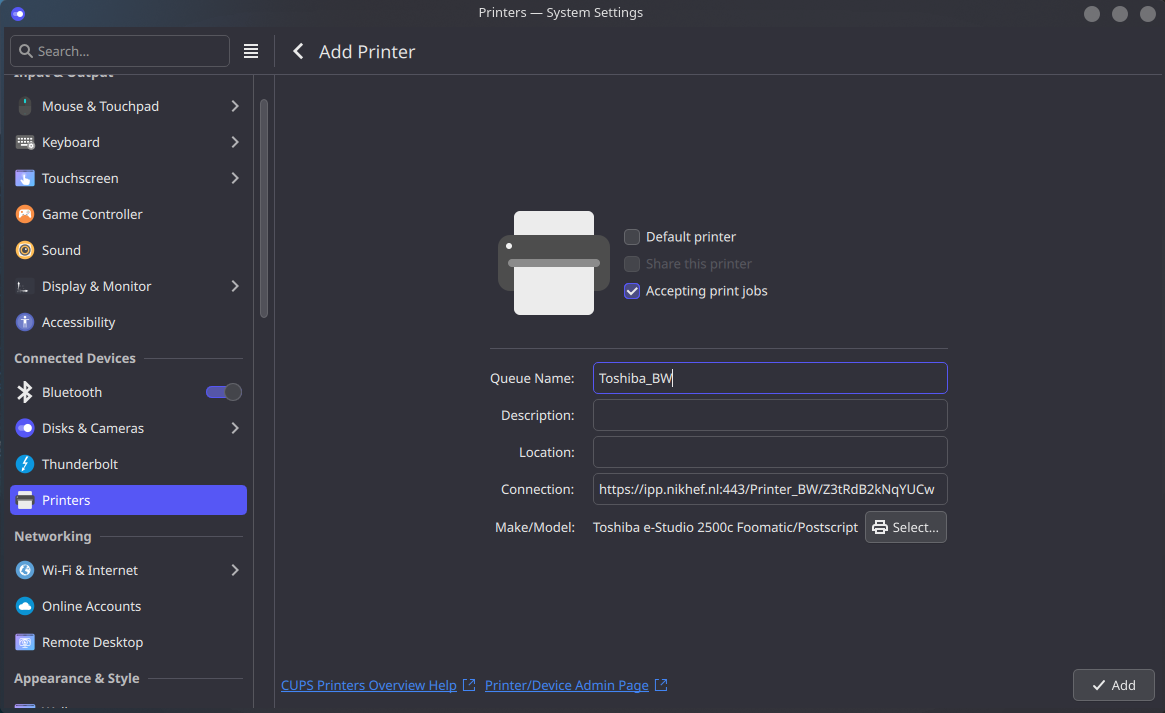Expand Display & Monitor chevron
Viewport: 1165px width, 713px height.
click(x=235, y=286)
